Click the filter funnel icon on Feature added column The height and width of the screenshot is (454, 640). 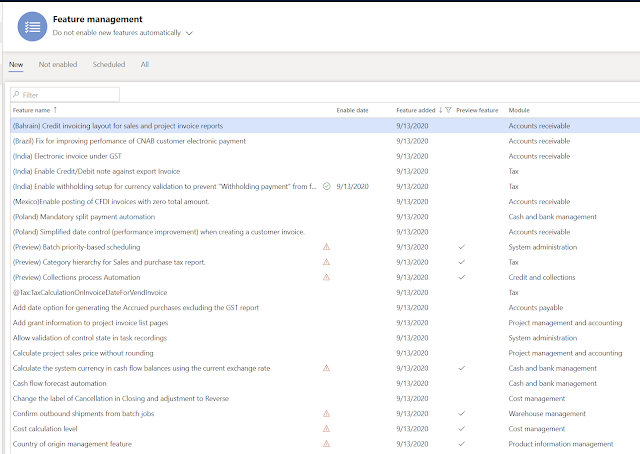click(449, 110)
